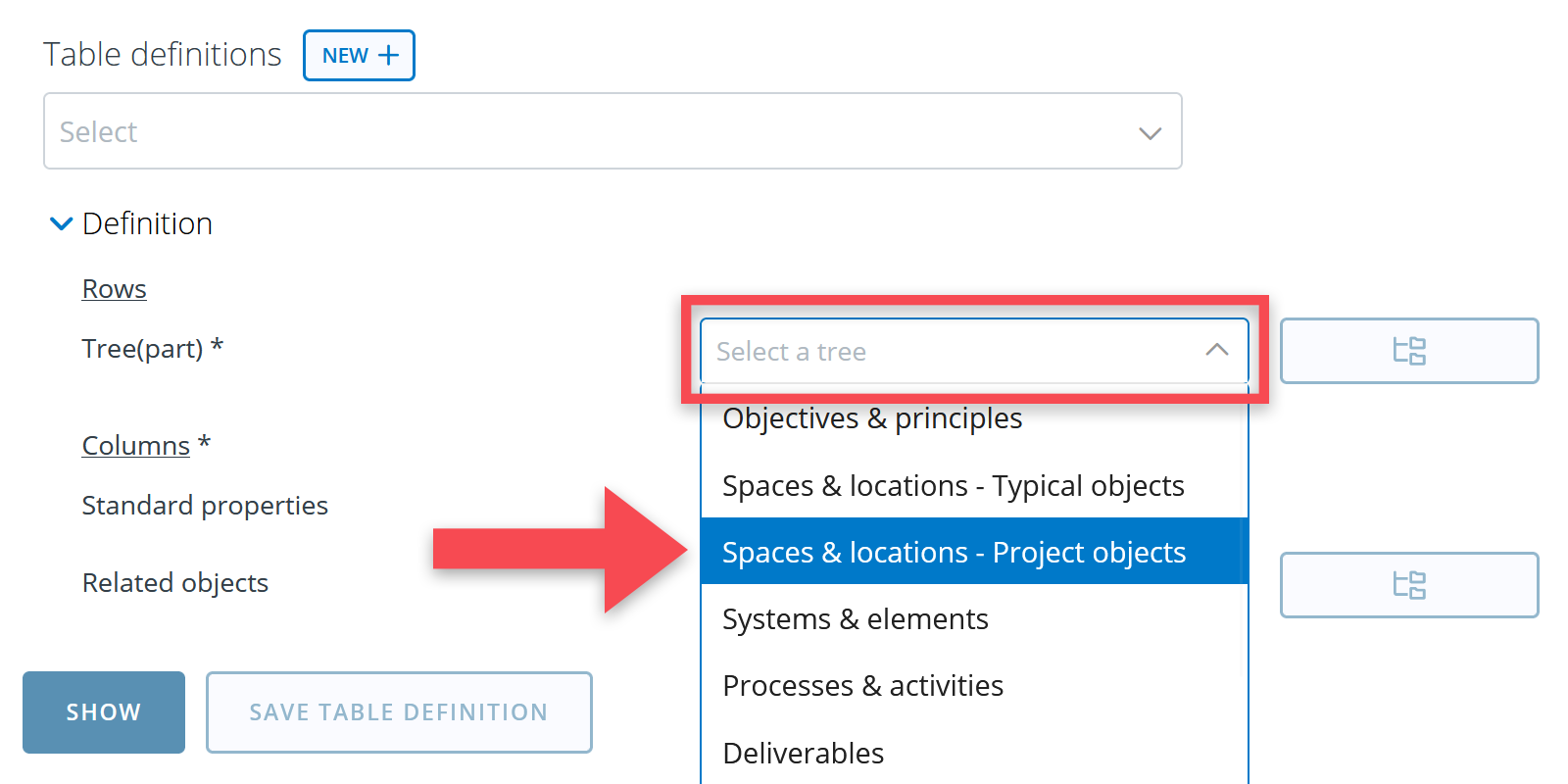
Task: Select the Deliverables tree option
Action: click(803, 754)
